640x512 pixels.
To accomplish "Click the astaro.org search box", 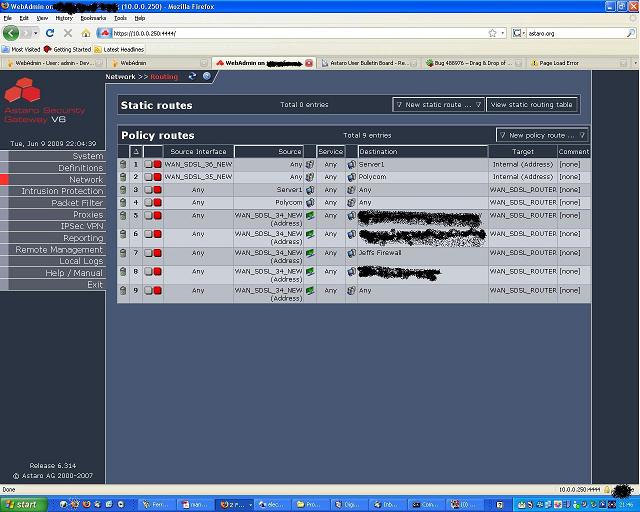I will 576,33.
